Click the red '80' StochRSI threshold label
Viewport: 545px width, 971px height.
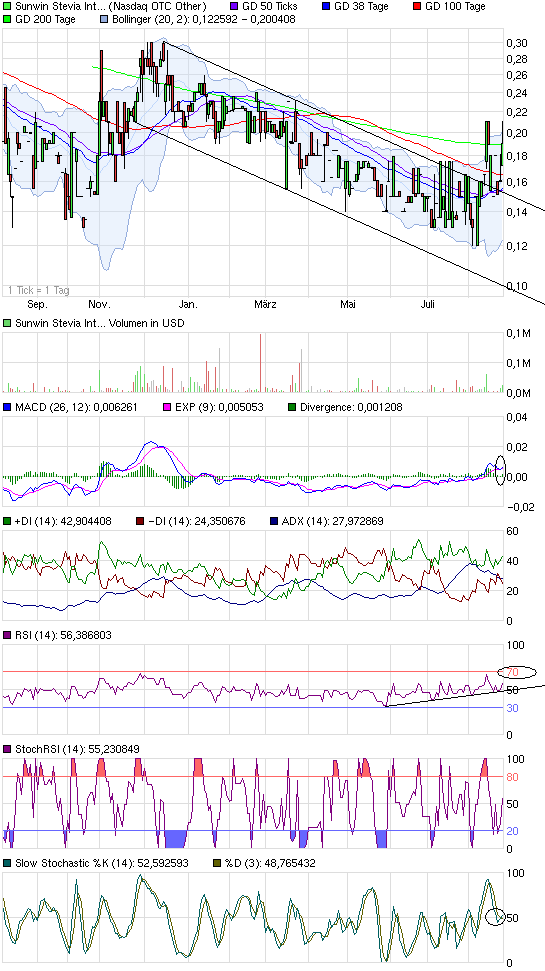tap(513, 777)
